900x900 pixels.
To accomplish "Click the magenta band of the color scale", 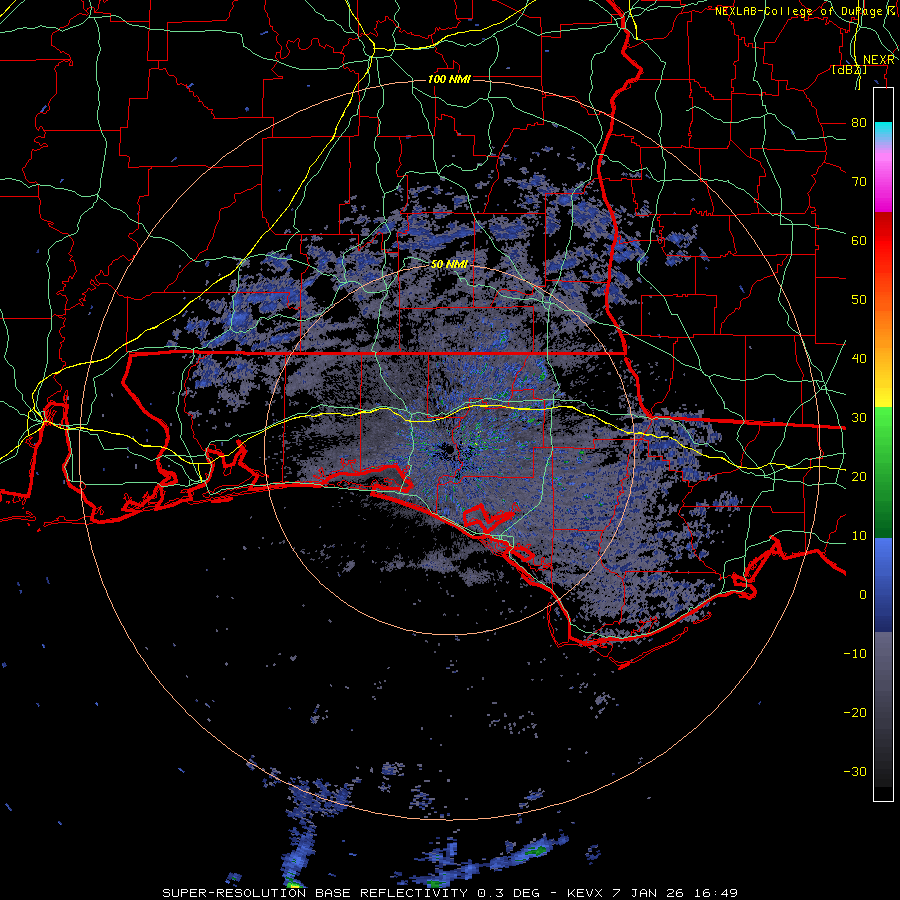I will pos(883,184).
